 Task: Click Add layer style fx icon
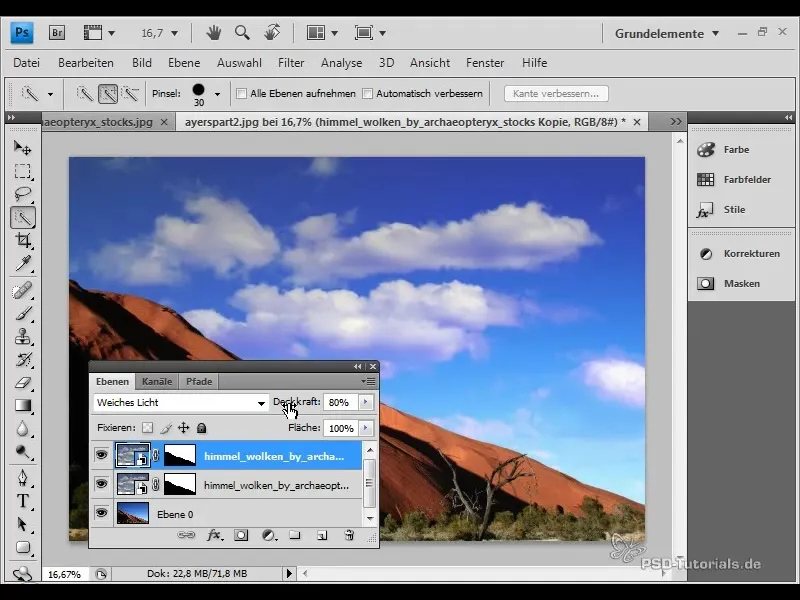(214, 535)
